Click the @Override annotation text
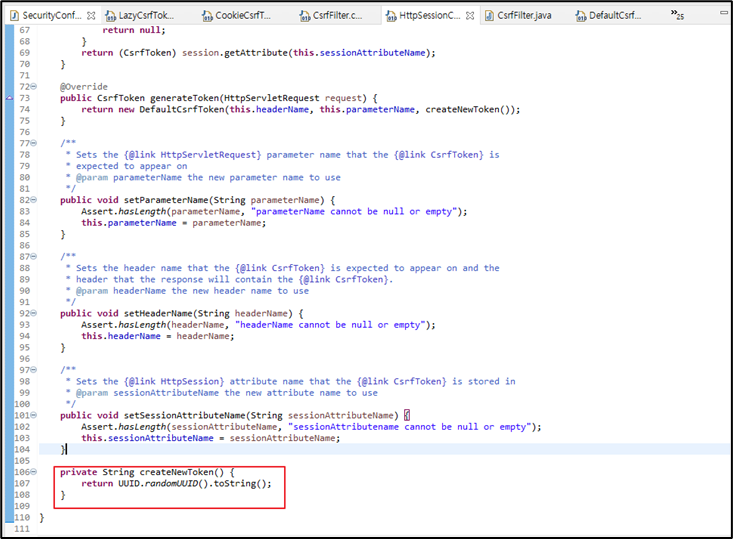The height and width of the screenshot is (539, 733). [x=84, y=86]
